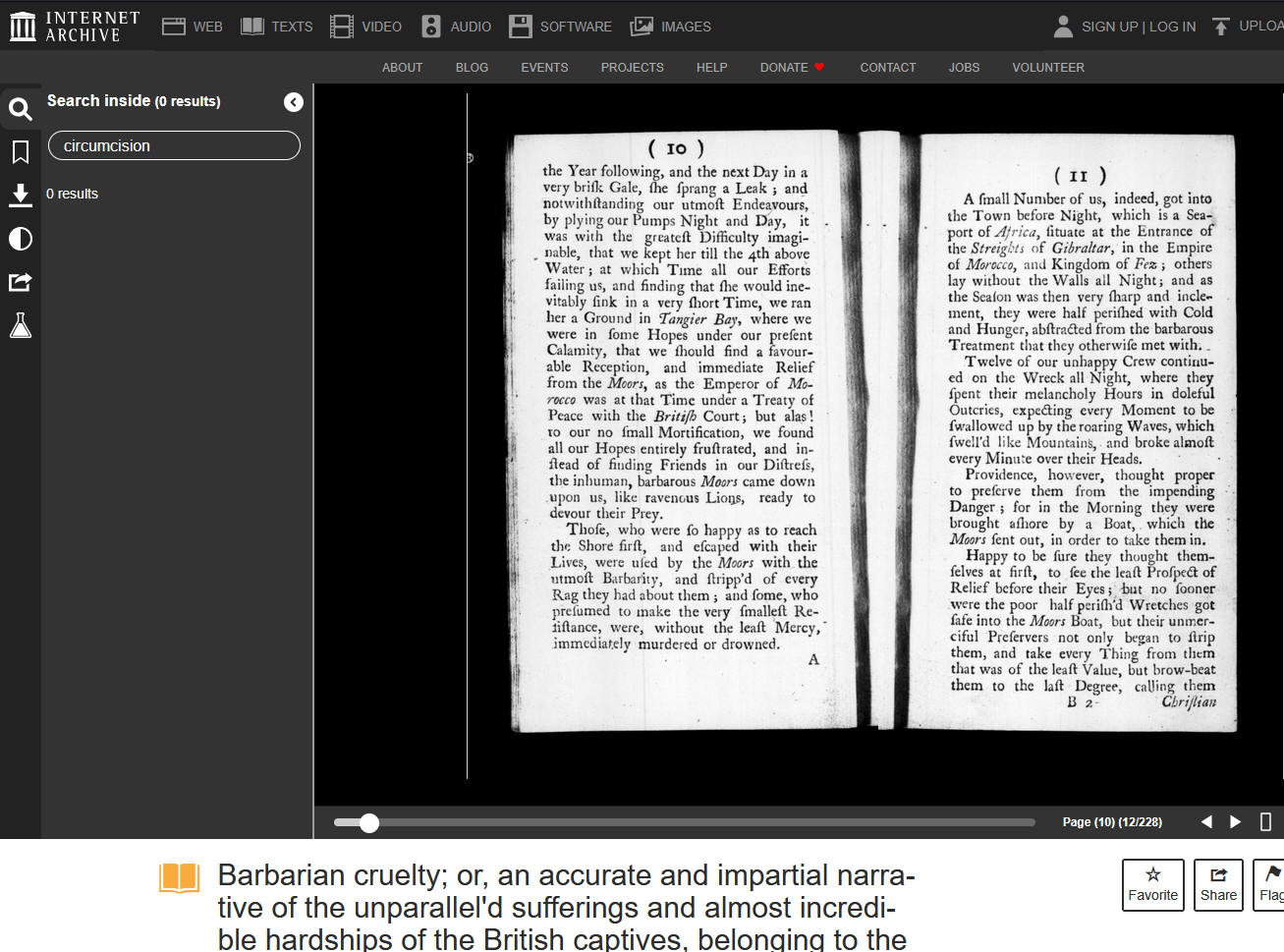This screenshot has width=1284, height=952.
Task: Go to the previous page
Action: (1206, 821)
